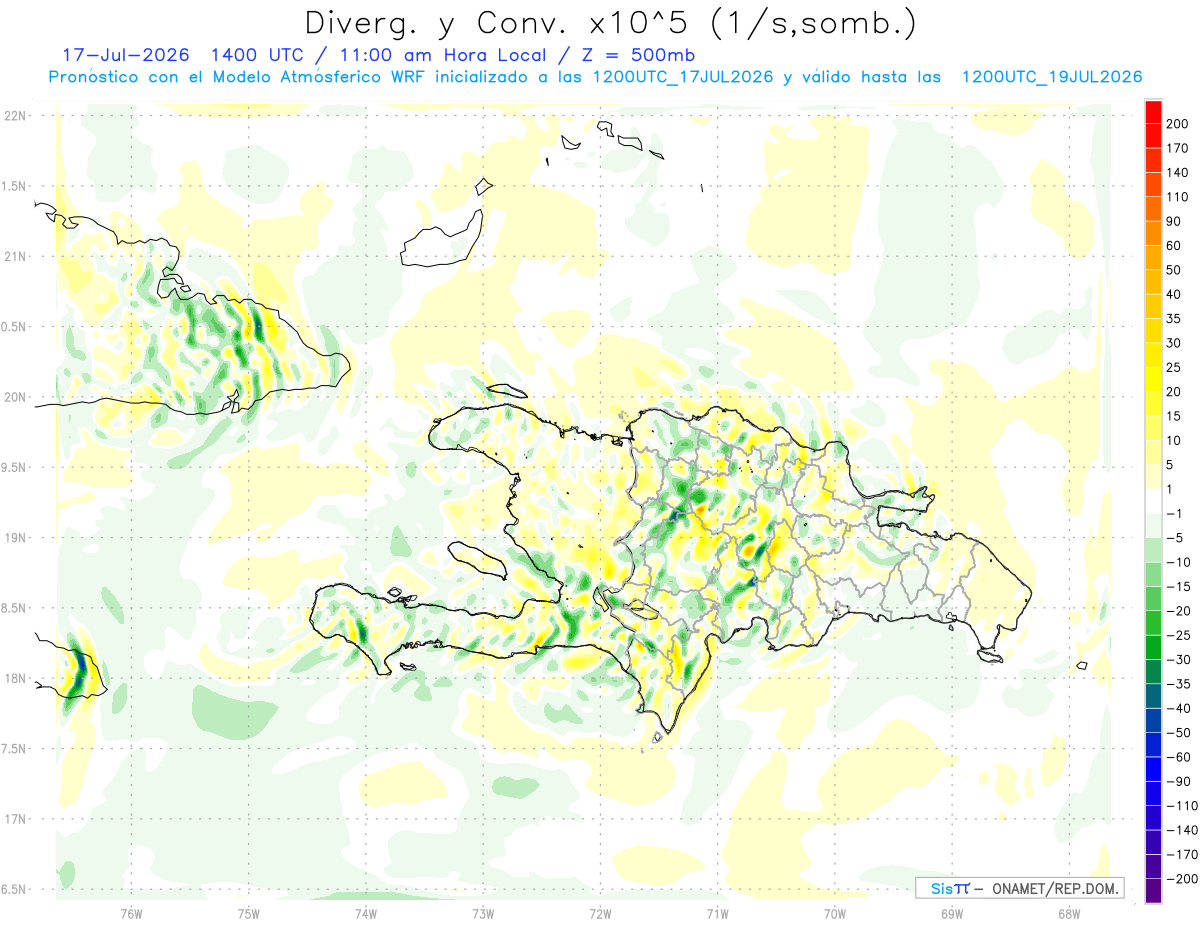Select the latitude axis label 21N
This screenshot has width=1200, height=927.
click(x=14, y=256)
